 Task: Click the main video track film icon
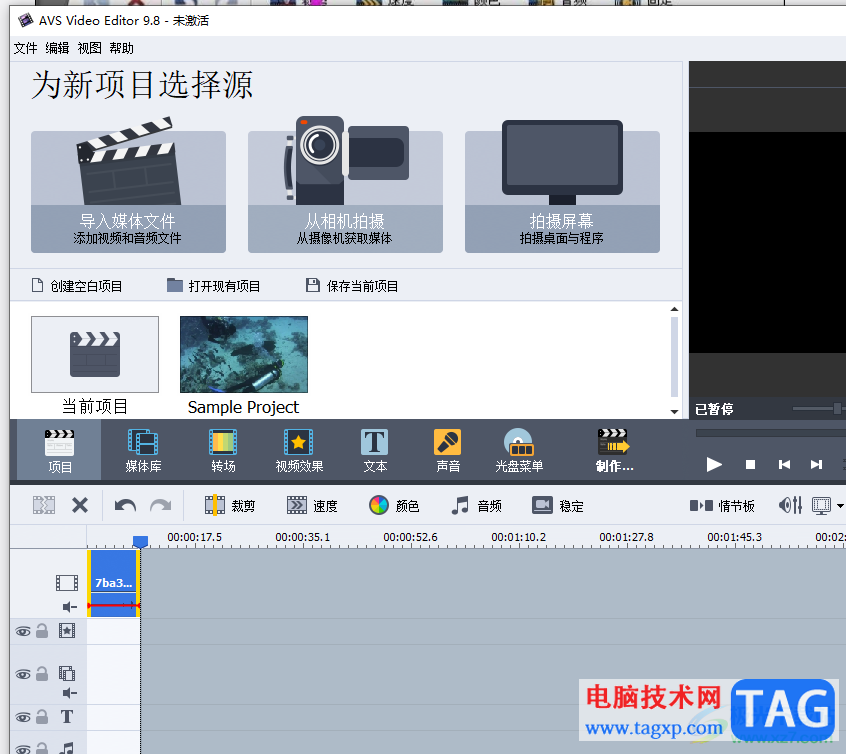67,583
